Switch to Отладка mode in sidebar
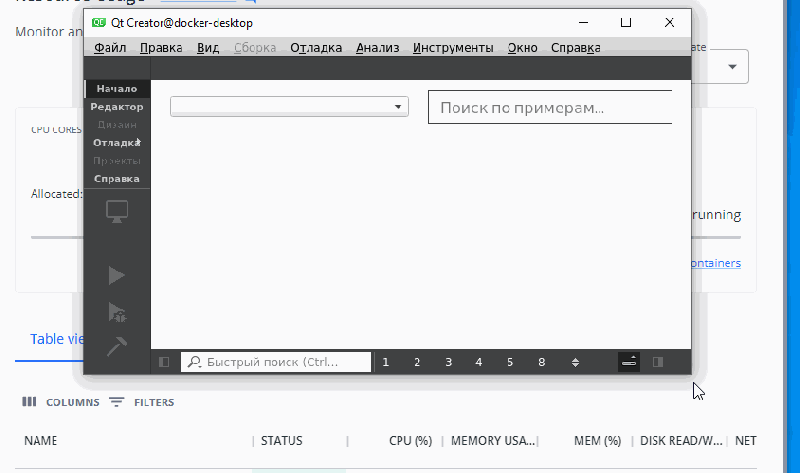The image size is (800, 473). point(117,143)
